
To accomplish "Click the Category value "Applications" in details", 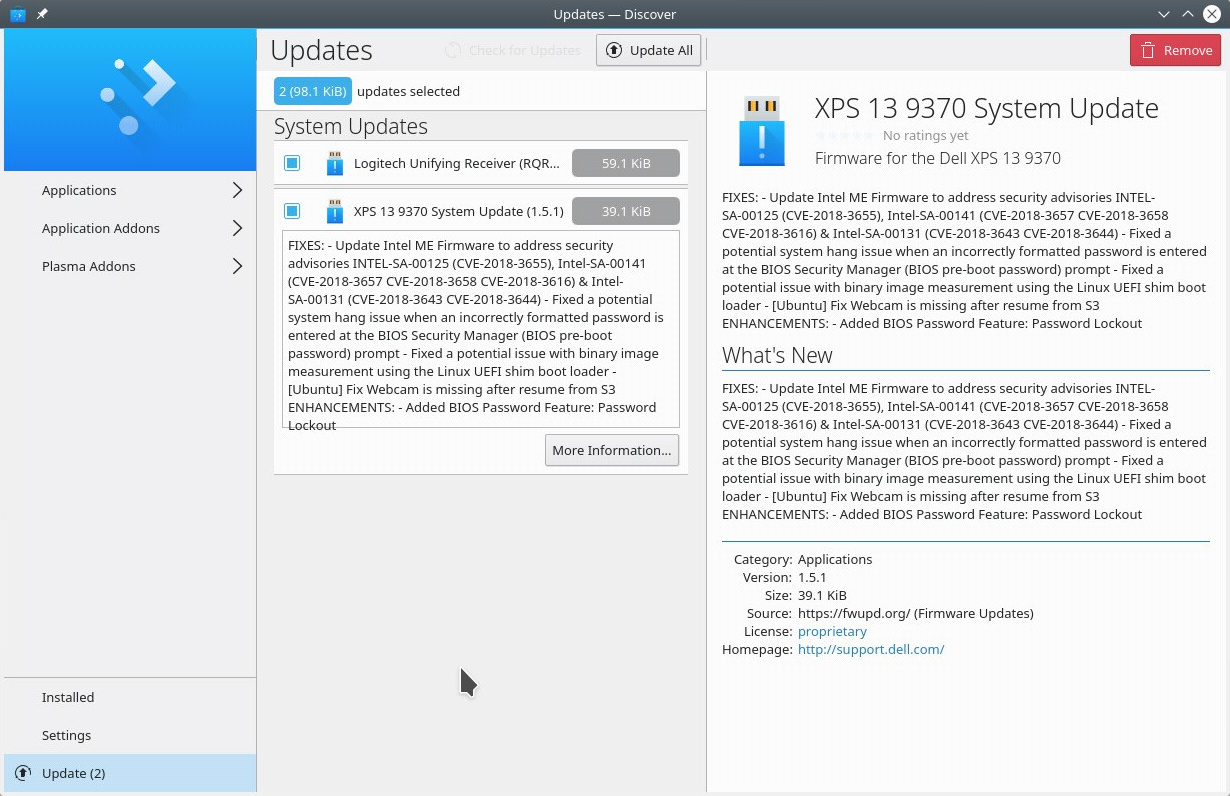I will [835, 559].
